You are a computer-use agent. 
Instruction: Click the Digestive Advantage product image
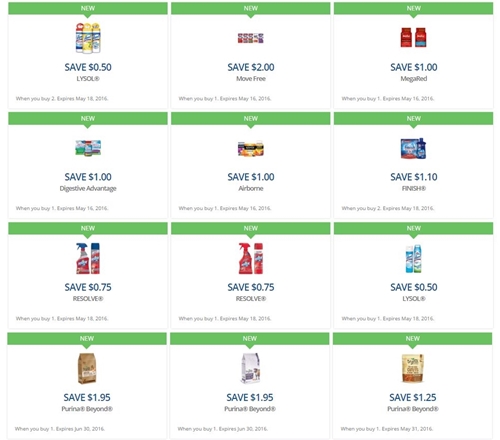pos(88,148)
